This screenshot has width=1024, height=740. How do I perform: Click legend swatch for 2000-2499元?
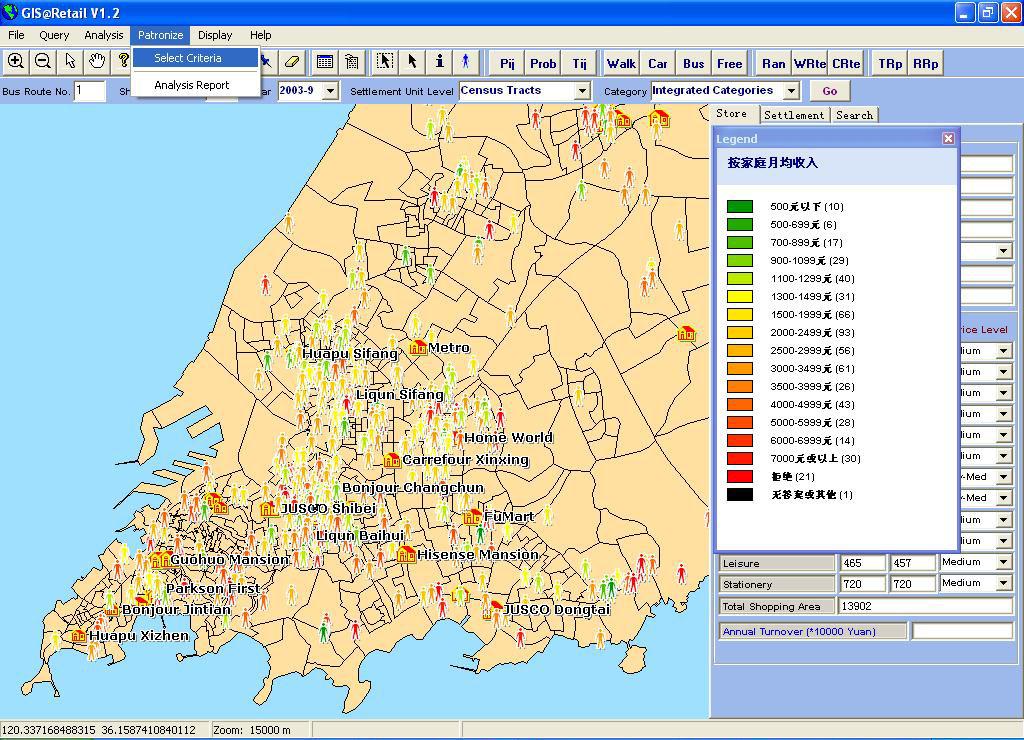[x=740, y=332]
